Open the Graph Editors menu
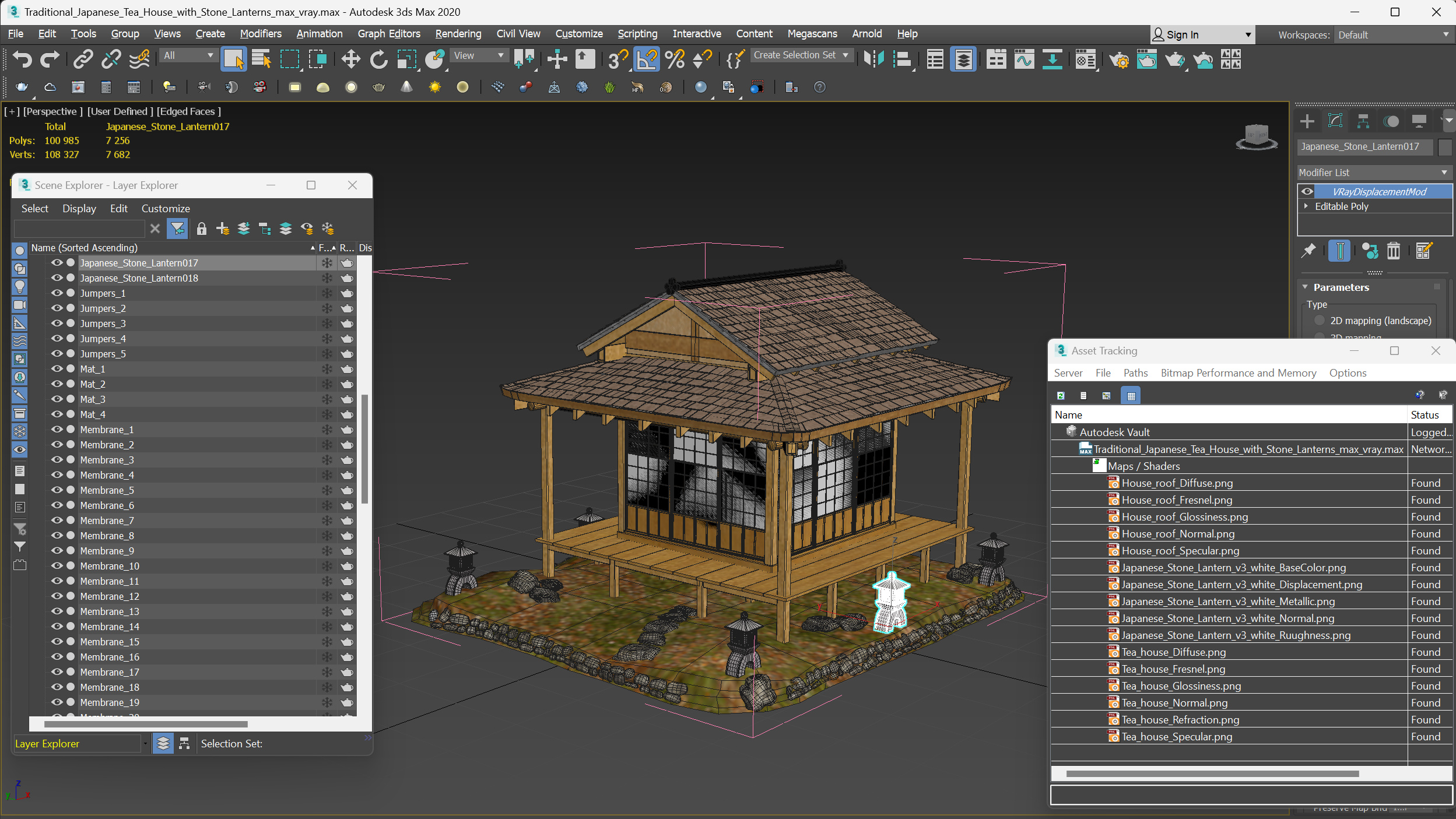This screenshot has width=1456, height=819. click(x=389, y=34)
